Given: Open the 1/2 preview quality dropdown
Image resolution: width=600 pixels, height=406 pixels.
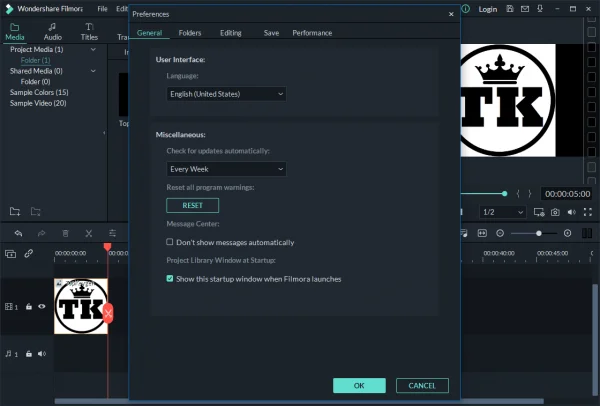Looking at the screenshot, I should 502,212.
